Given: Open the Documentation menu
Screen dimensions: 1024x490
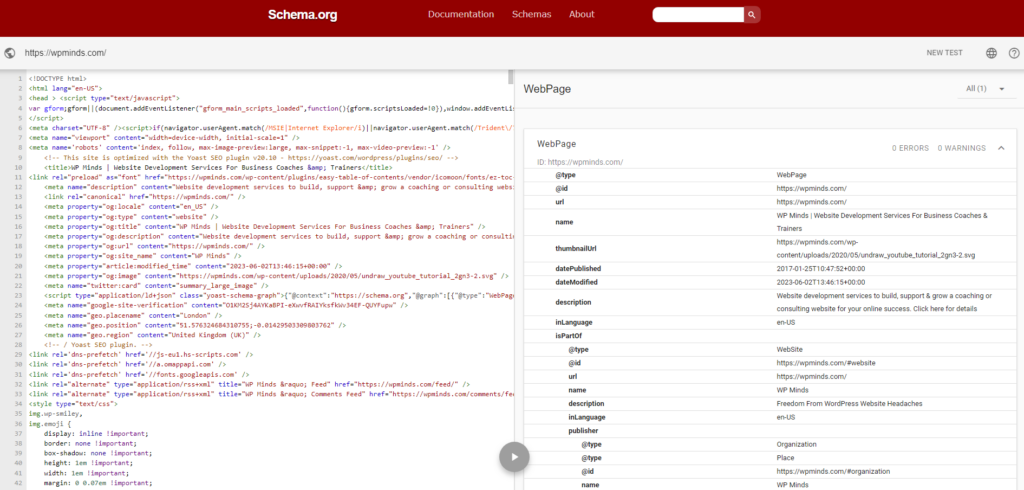Looking at the screenshot, I should 461,14.
